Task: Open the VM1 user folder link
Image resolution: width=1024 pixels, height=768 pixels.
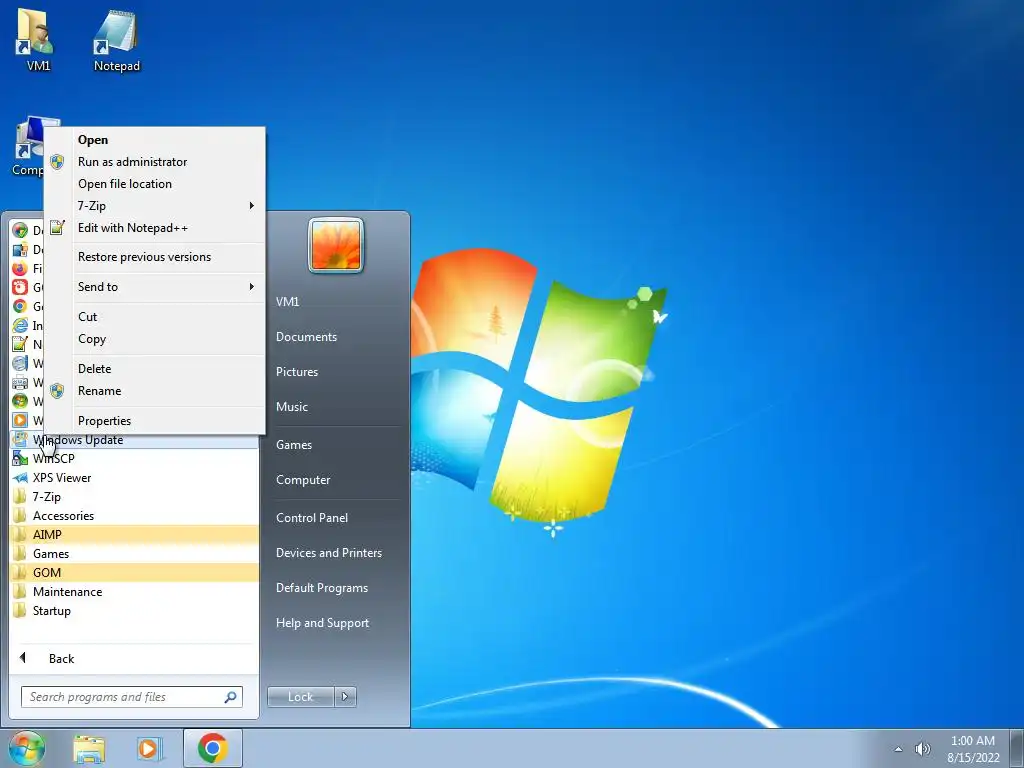Action: tap(287, 302)
